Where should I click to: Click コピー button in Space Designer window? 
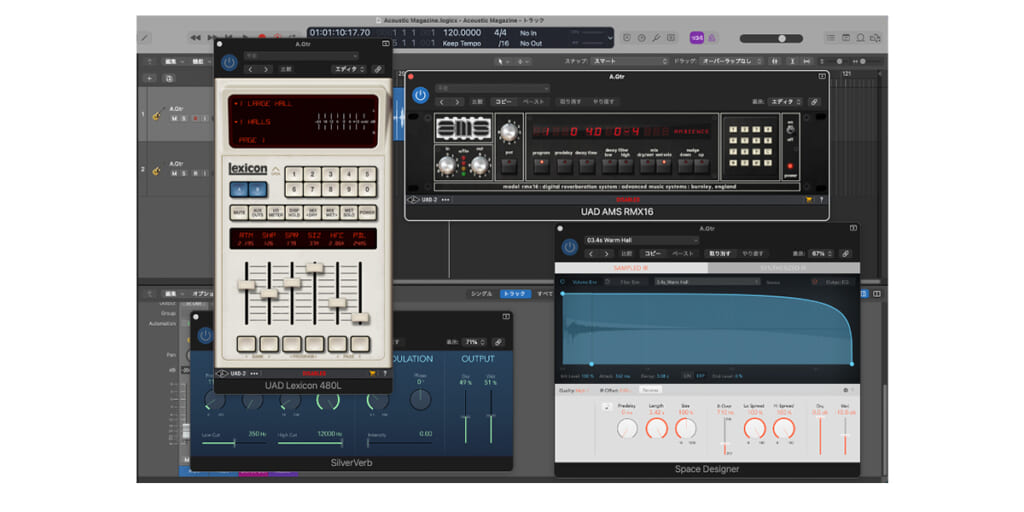(653, 253)
